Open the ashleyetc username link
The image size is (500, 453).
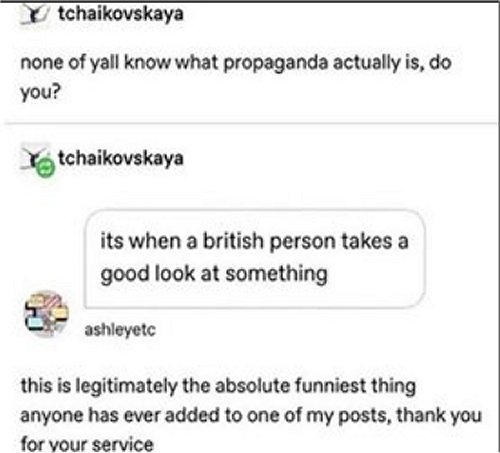point(120,330)
